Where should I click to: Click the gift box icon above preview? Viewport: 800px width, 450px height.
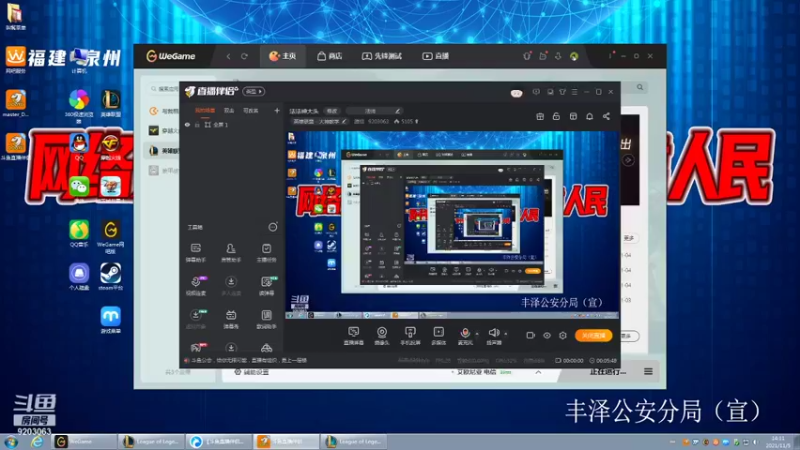[x=540, y=116]
